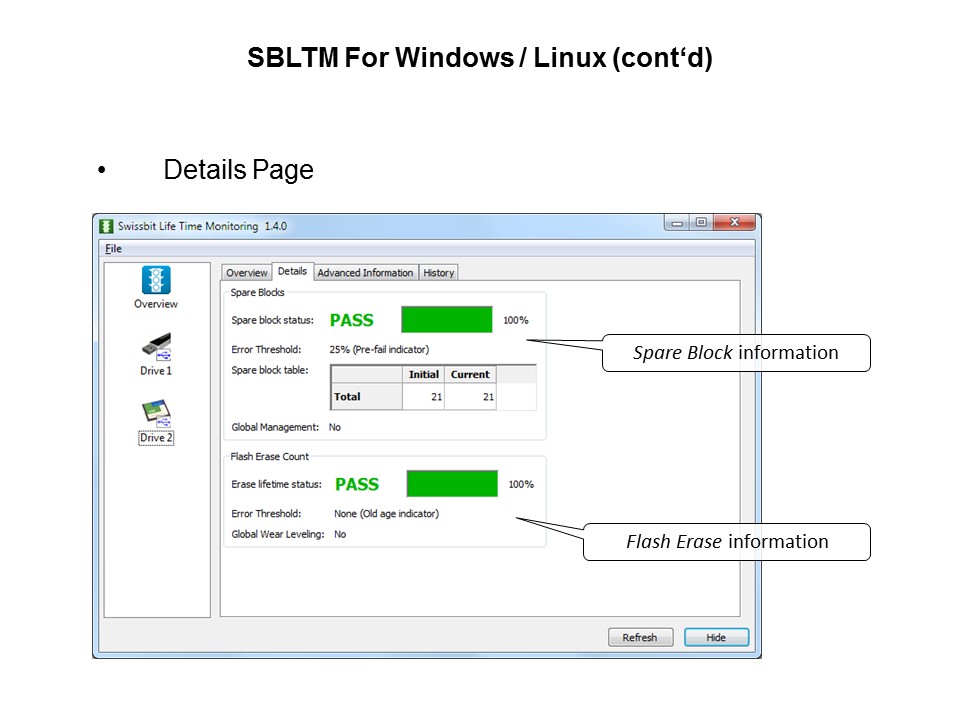This screenshot has width=960, height=720.
Task: Select the Drive 1 USB stick icon
Action: point(157,347)
